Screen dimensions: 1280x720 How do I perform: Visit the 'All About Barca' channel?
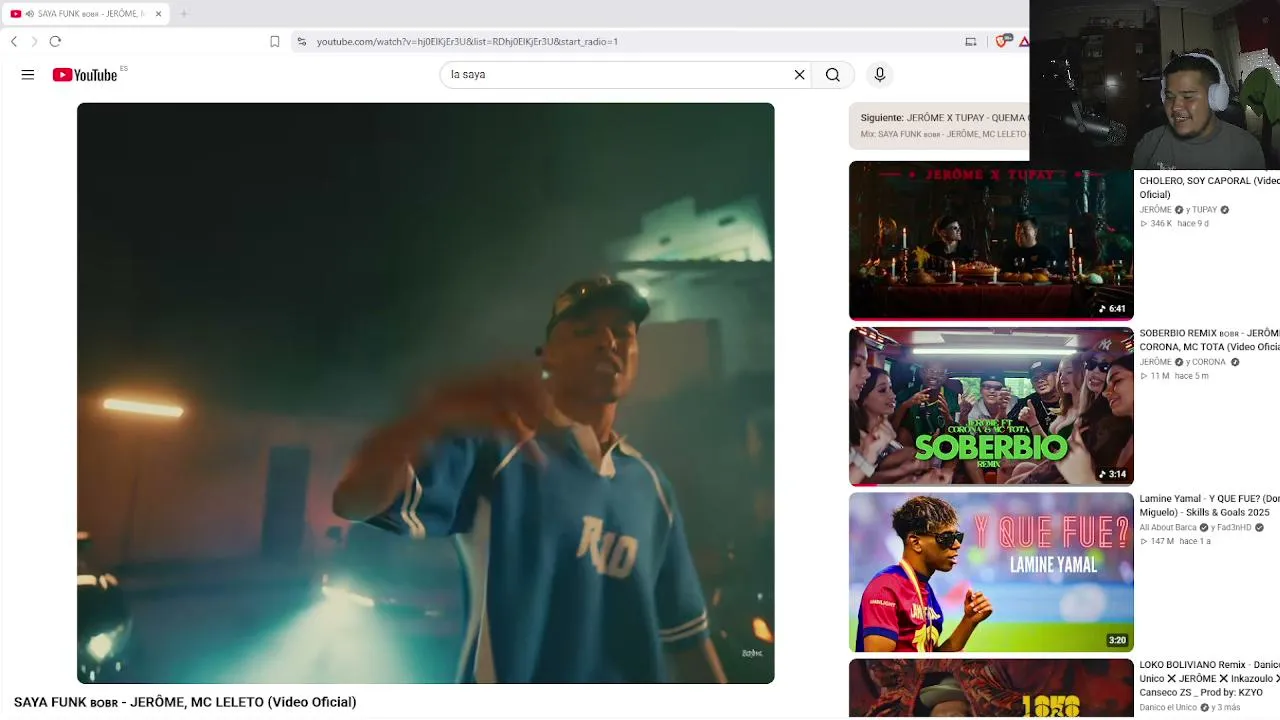[x=1168, y=527]
